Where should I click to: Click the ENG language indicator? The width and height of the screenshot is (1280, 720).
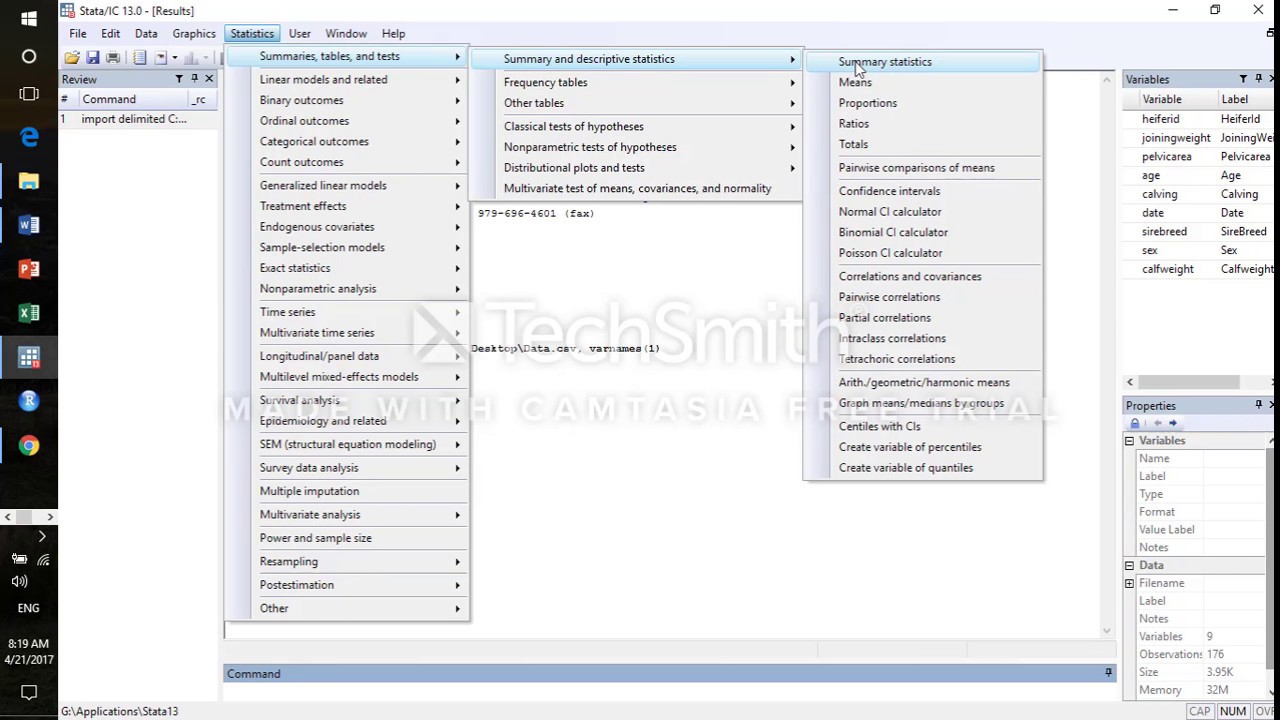(29, 608)
